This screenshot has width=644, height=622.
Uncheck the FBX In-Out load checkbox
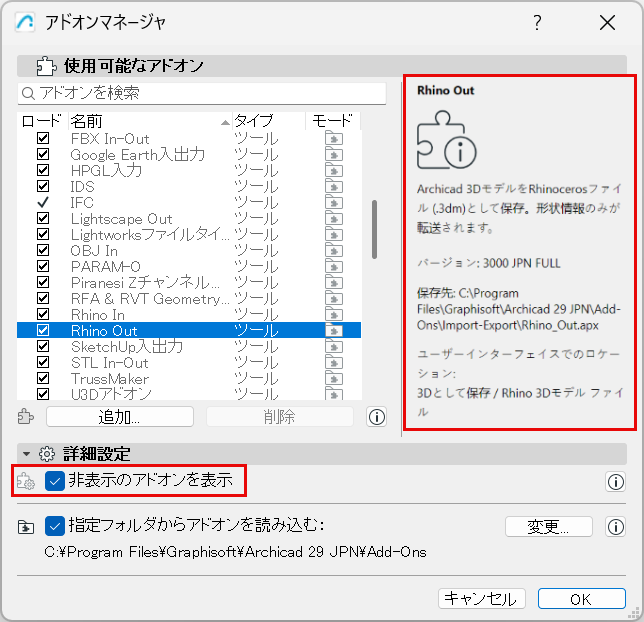pos(43,138)
